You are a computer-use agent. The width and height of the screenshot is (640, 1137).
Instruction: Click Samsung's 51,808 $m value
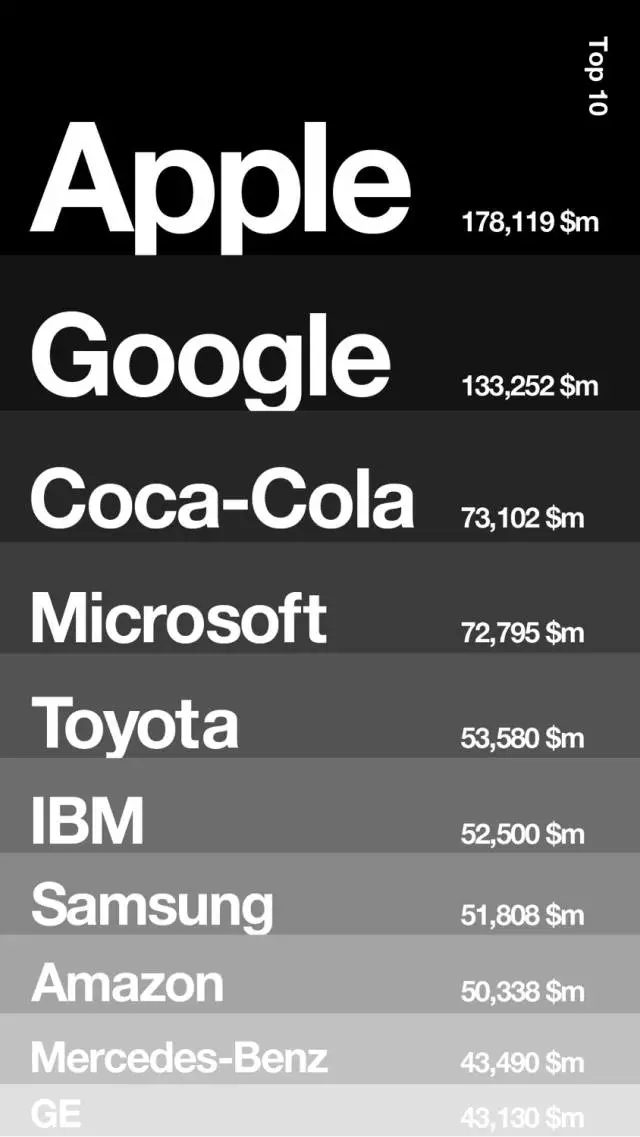pos(522,915)
